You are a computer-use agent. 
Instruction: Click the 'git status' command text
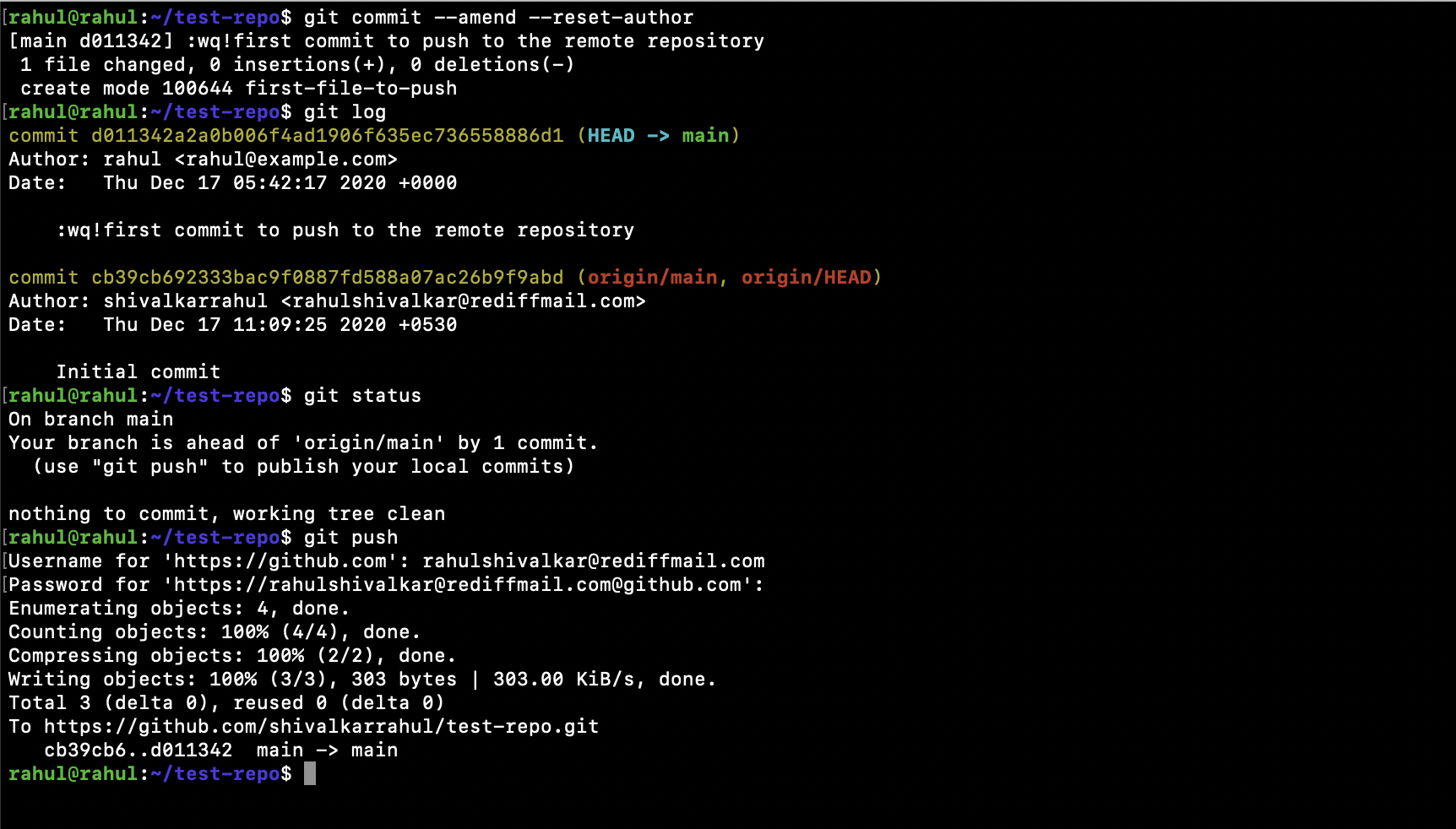362,395
